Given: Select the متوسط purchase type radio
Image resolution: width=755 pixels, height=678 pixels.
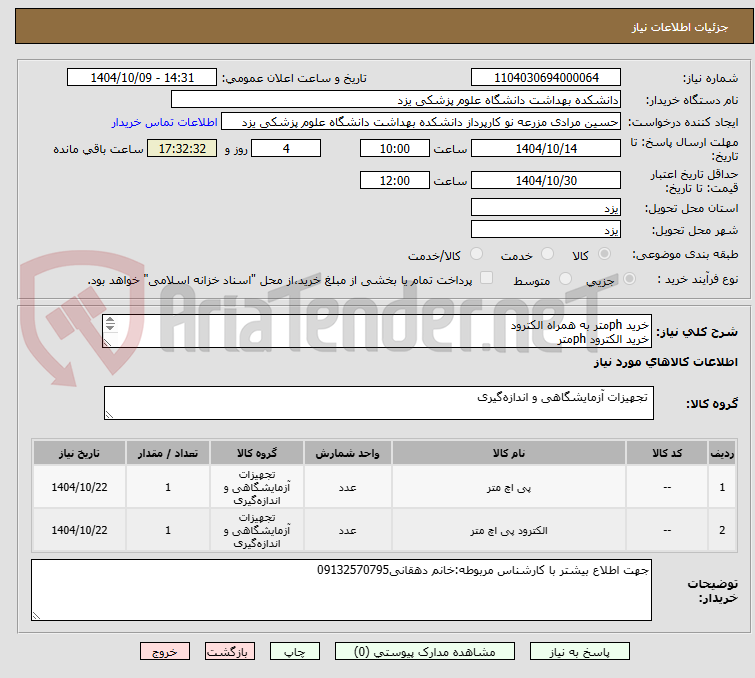Looking at the screenshot, I should 565,278.
